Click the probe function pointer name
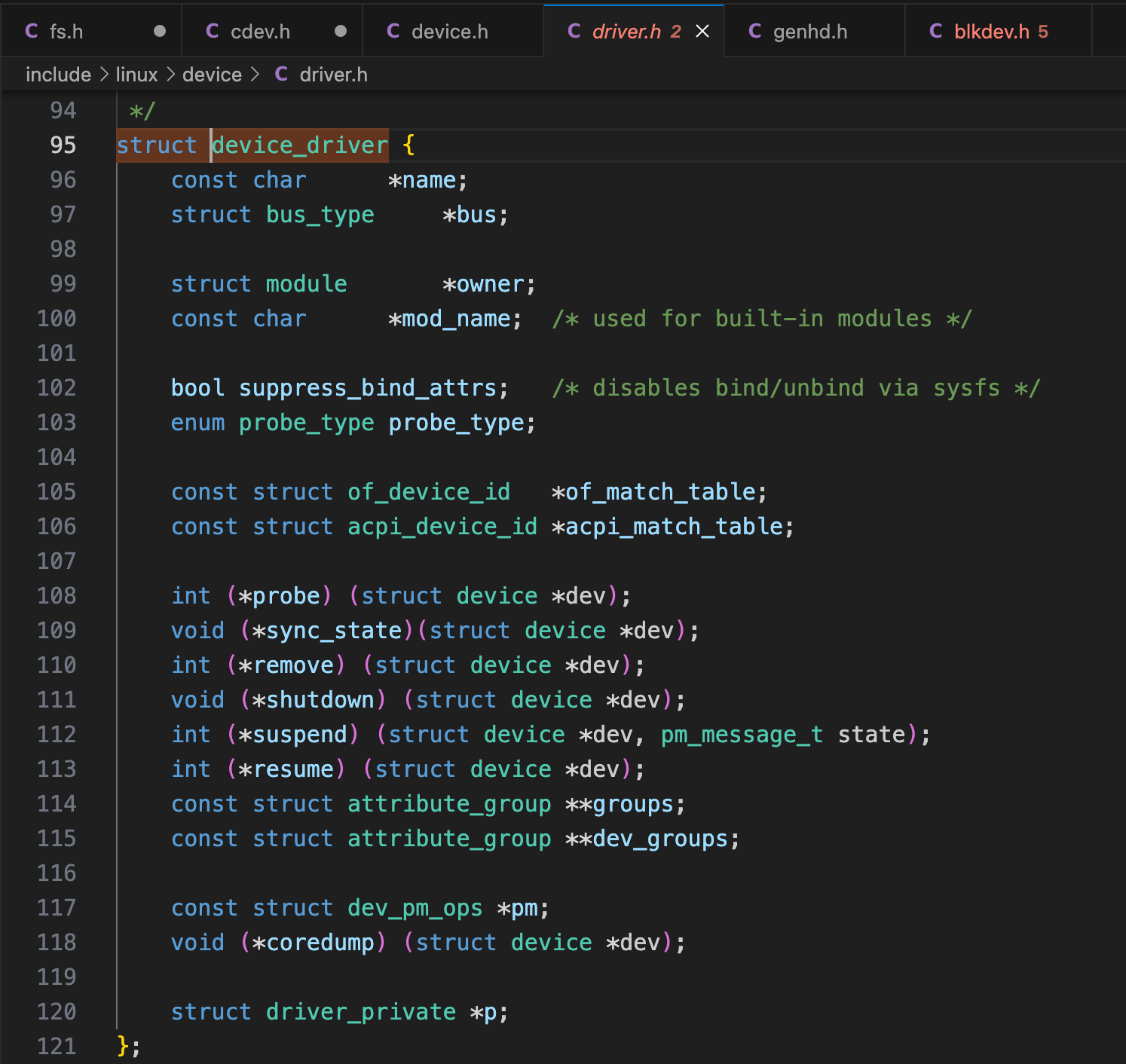 point(286,596)
